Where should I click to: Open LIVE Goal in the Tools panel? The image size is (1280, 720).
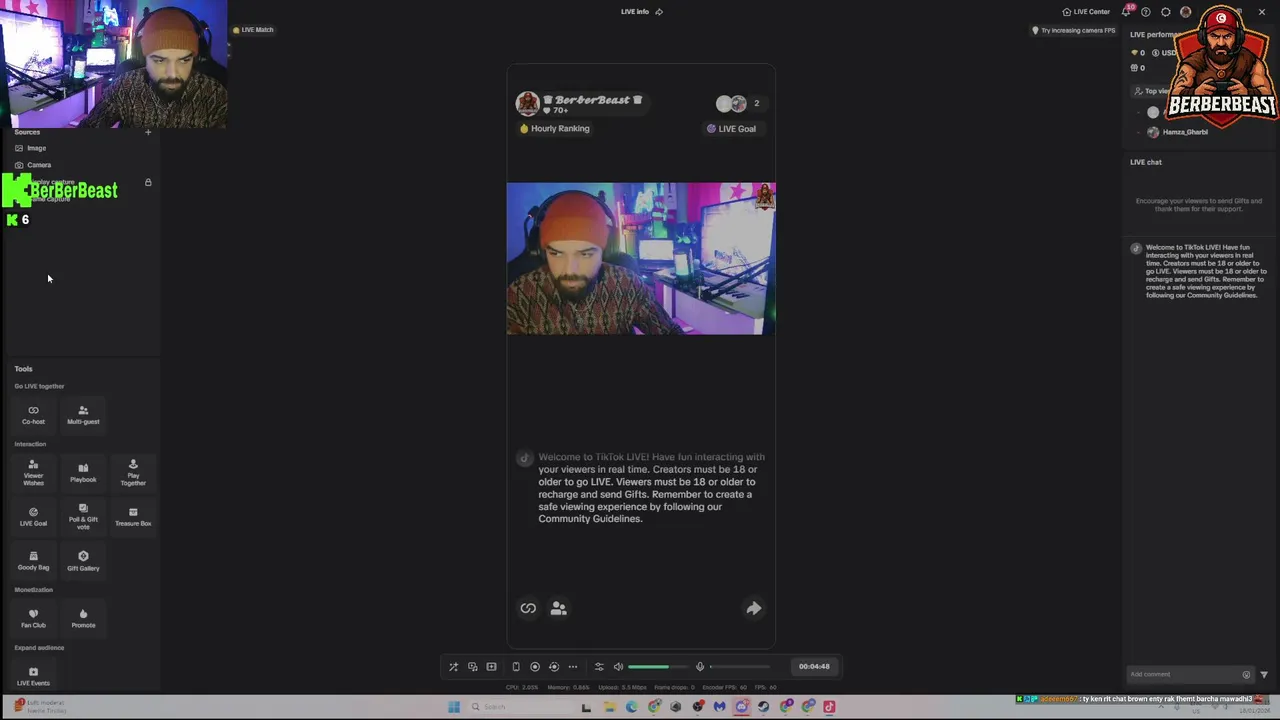click(33, 516)
